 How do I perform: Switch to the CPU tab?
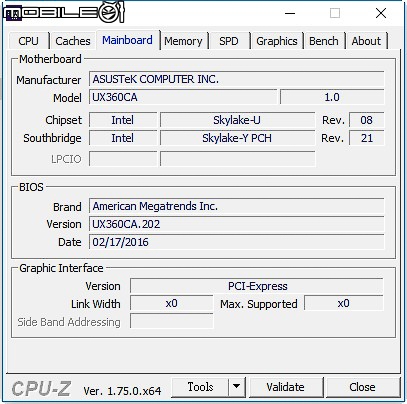(29, 41)
